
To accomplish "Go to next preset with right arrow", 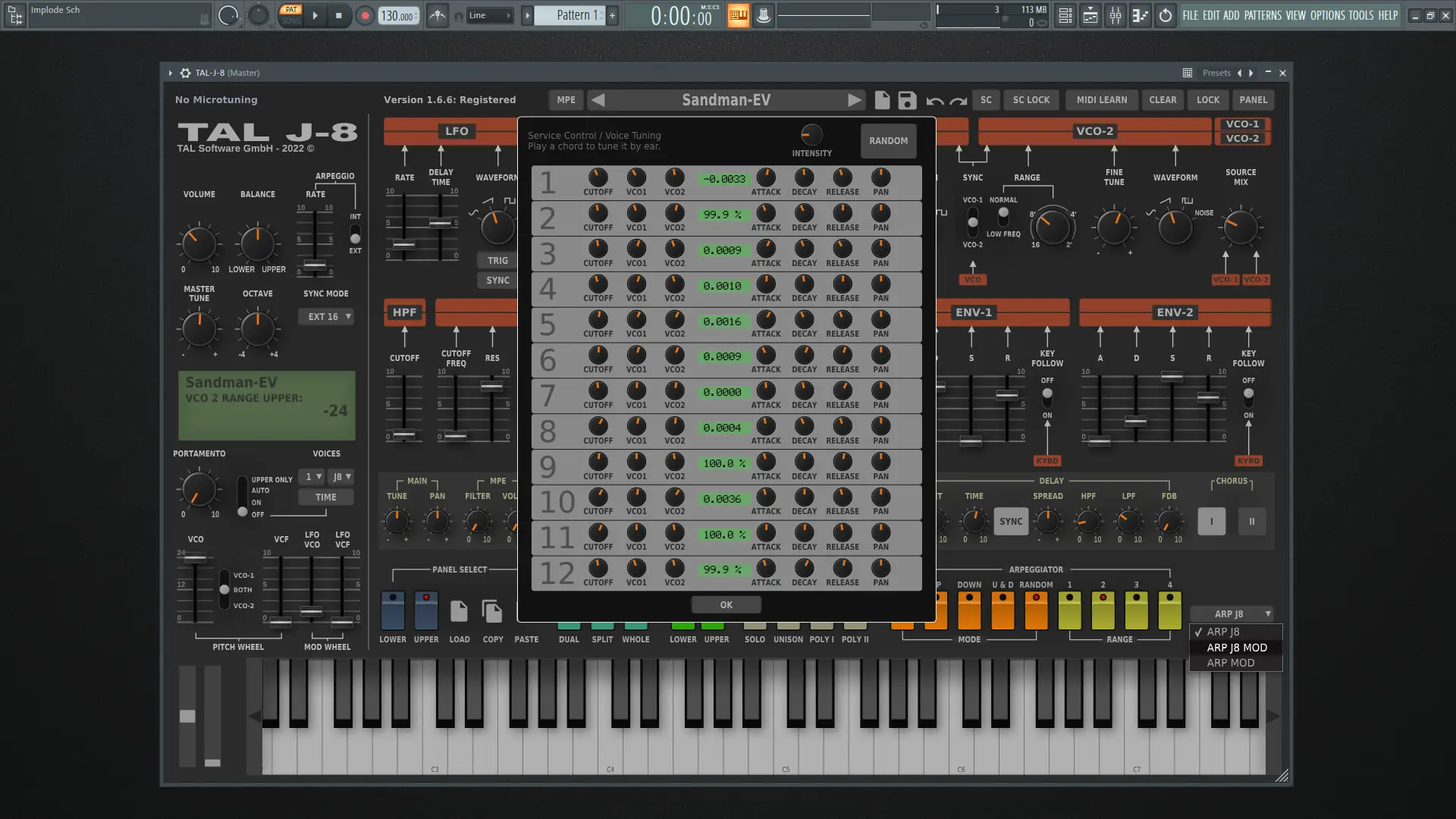I will (x=854, y=100).
